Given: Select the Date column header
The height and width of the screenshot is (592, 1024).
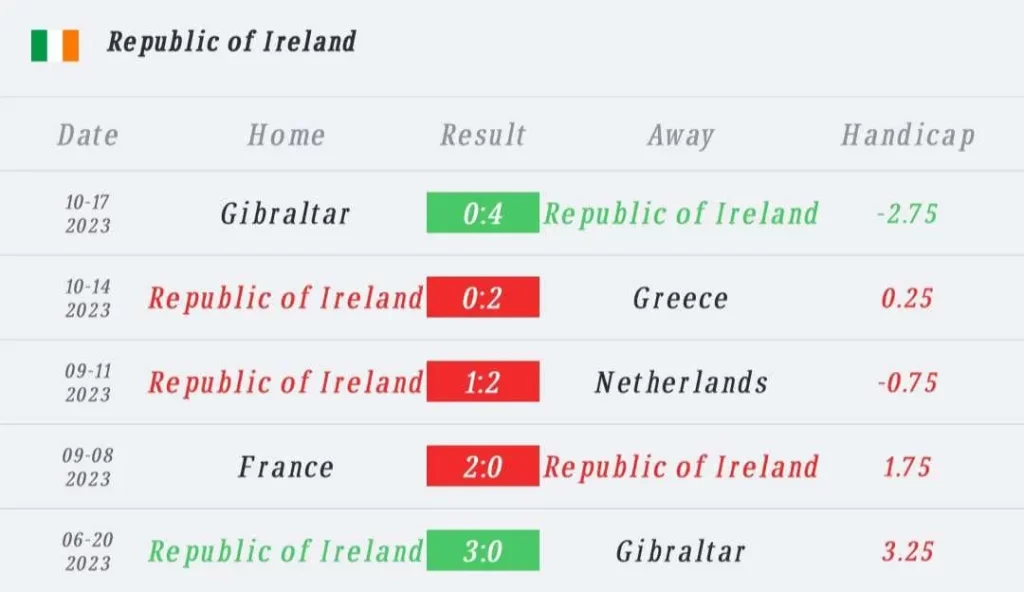Looking at the screenshot, I should pos(88,135).
